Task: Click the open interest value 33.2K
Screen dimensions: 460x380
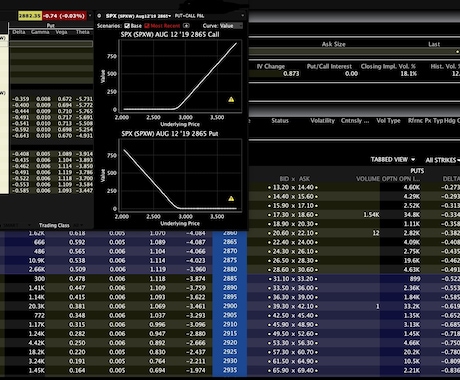Action: [x=412, y=306]
